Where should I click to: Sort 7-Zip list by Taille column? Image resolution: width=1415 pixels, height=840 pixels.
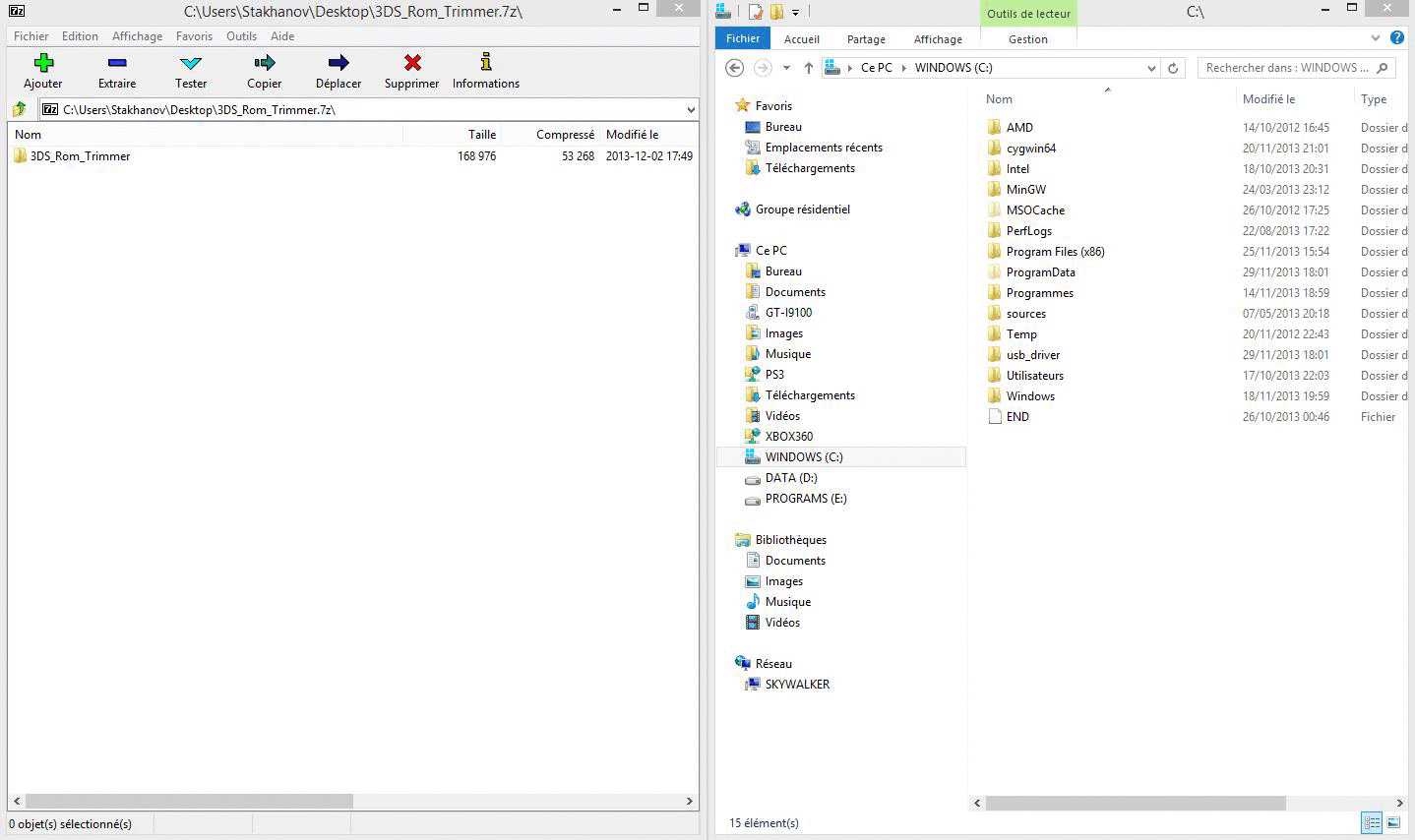point(482,135)
